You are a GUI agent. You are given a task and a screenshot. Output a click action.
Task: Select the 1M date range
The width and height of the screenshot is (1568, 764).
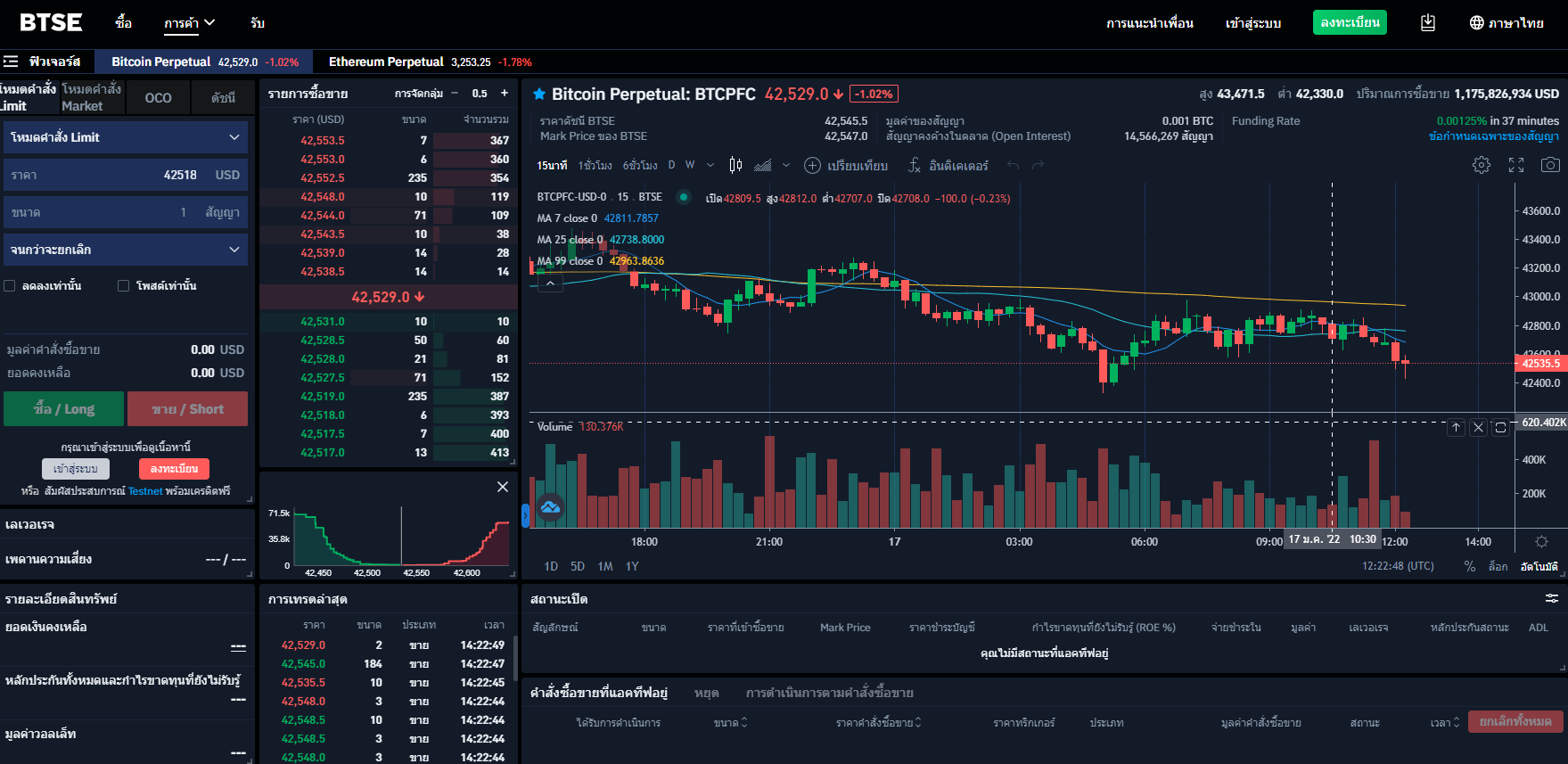pyautogui.click(x=605, y=566)
